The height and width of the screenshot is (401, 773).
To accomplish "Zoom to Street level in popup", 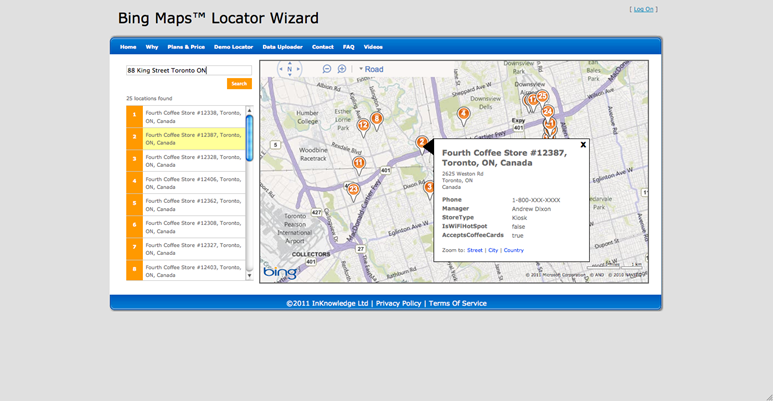I will tap(474, 250).
